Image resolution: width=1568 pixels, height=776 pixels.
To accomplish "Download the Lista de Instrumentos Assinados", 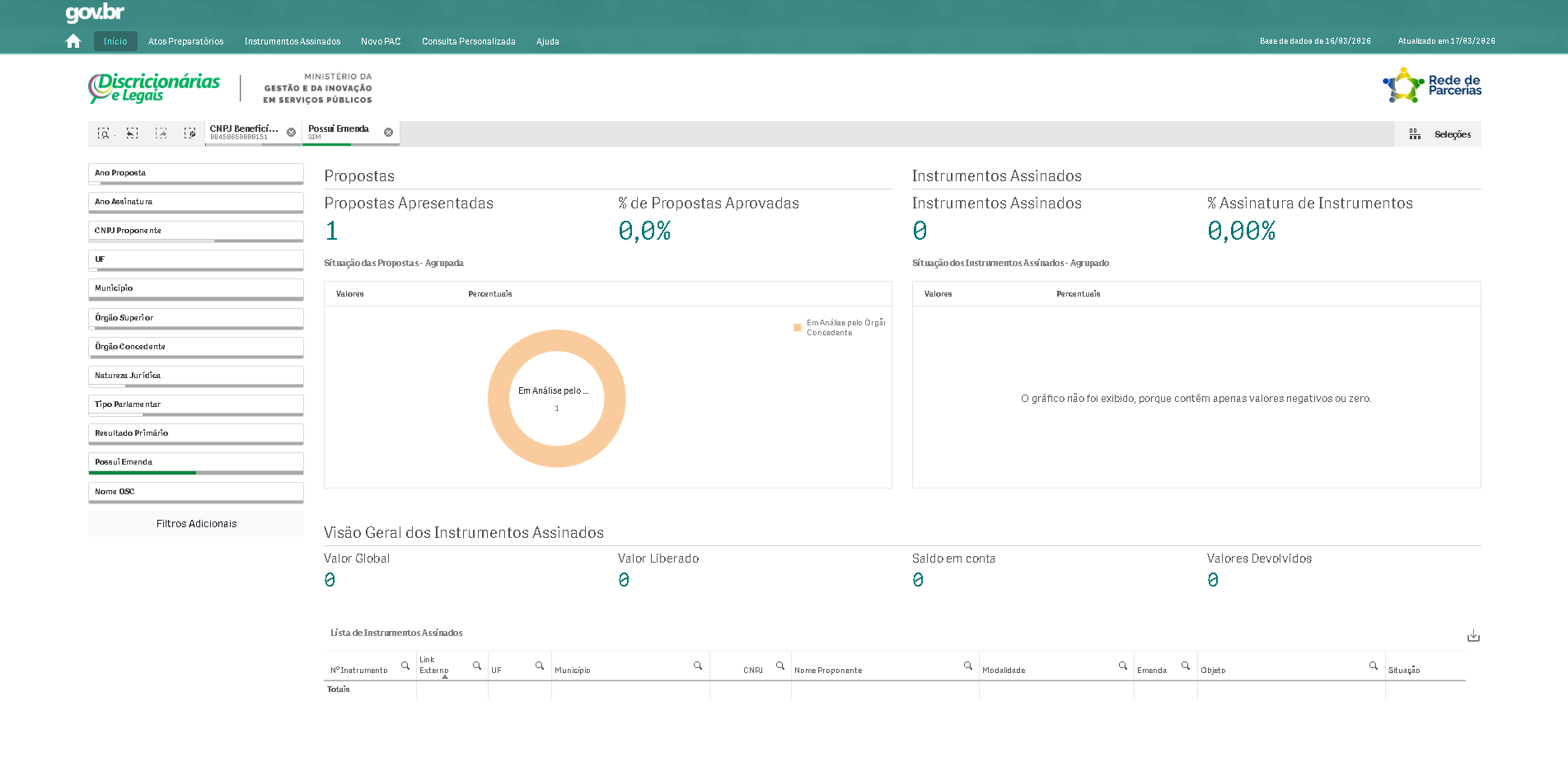I will 1473,636.
